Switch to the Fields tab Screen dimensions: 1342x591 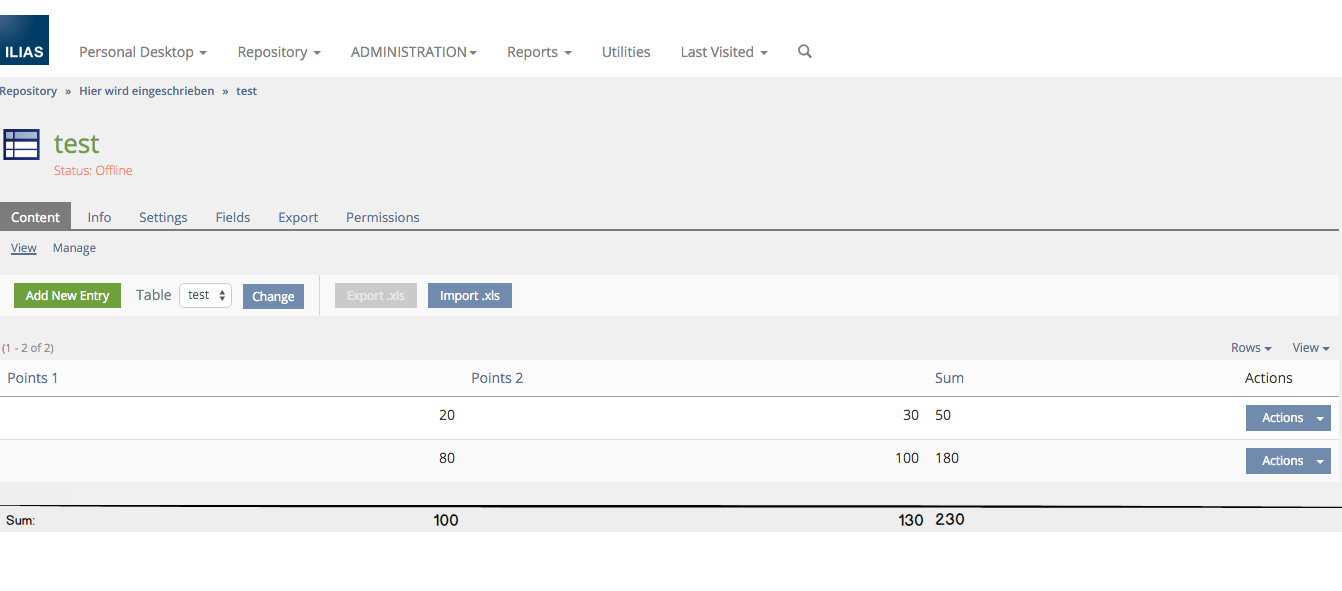233,217
